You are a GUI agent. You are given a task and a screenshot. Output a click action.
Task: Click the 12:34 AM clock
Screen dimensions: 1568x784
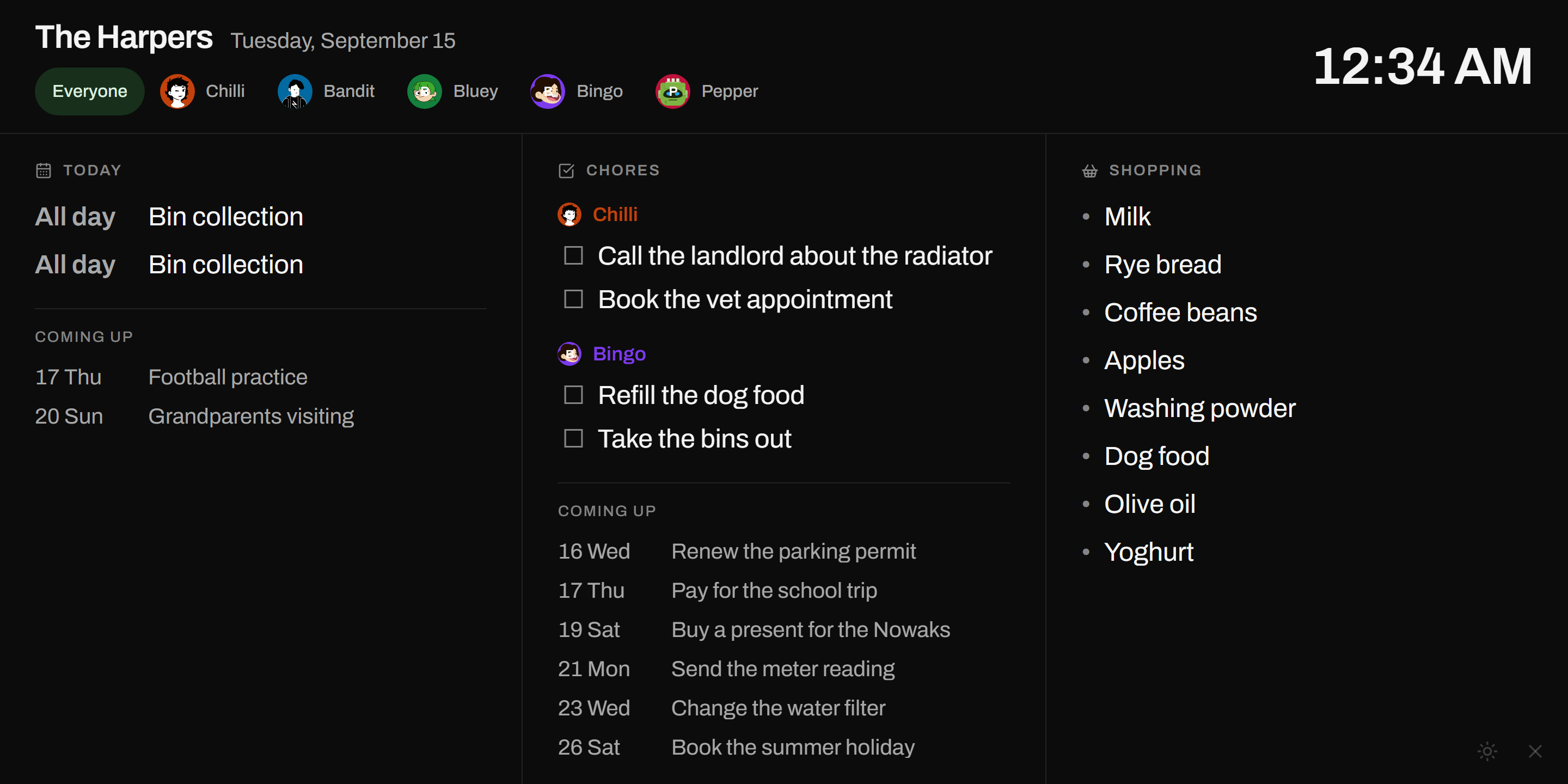[x=1423, y=66]
